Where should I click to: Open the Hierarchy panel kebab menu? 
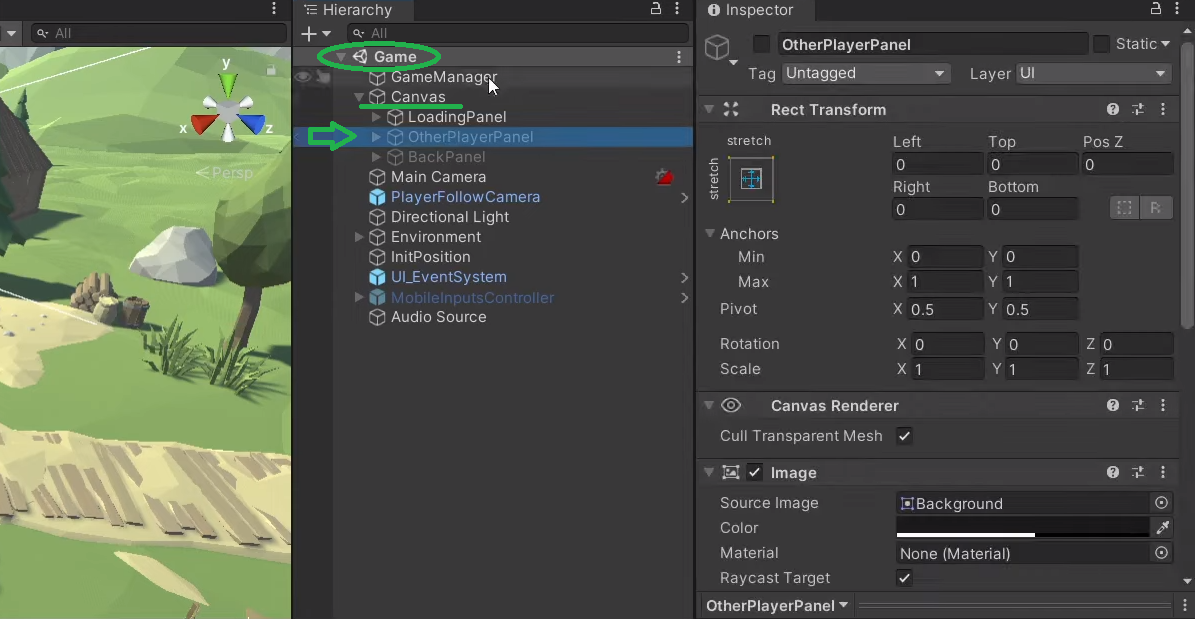pos(678,9)
